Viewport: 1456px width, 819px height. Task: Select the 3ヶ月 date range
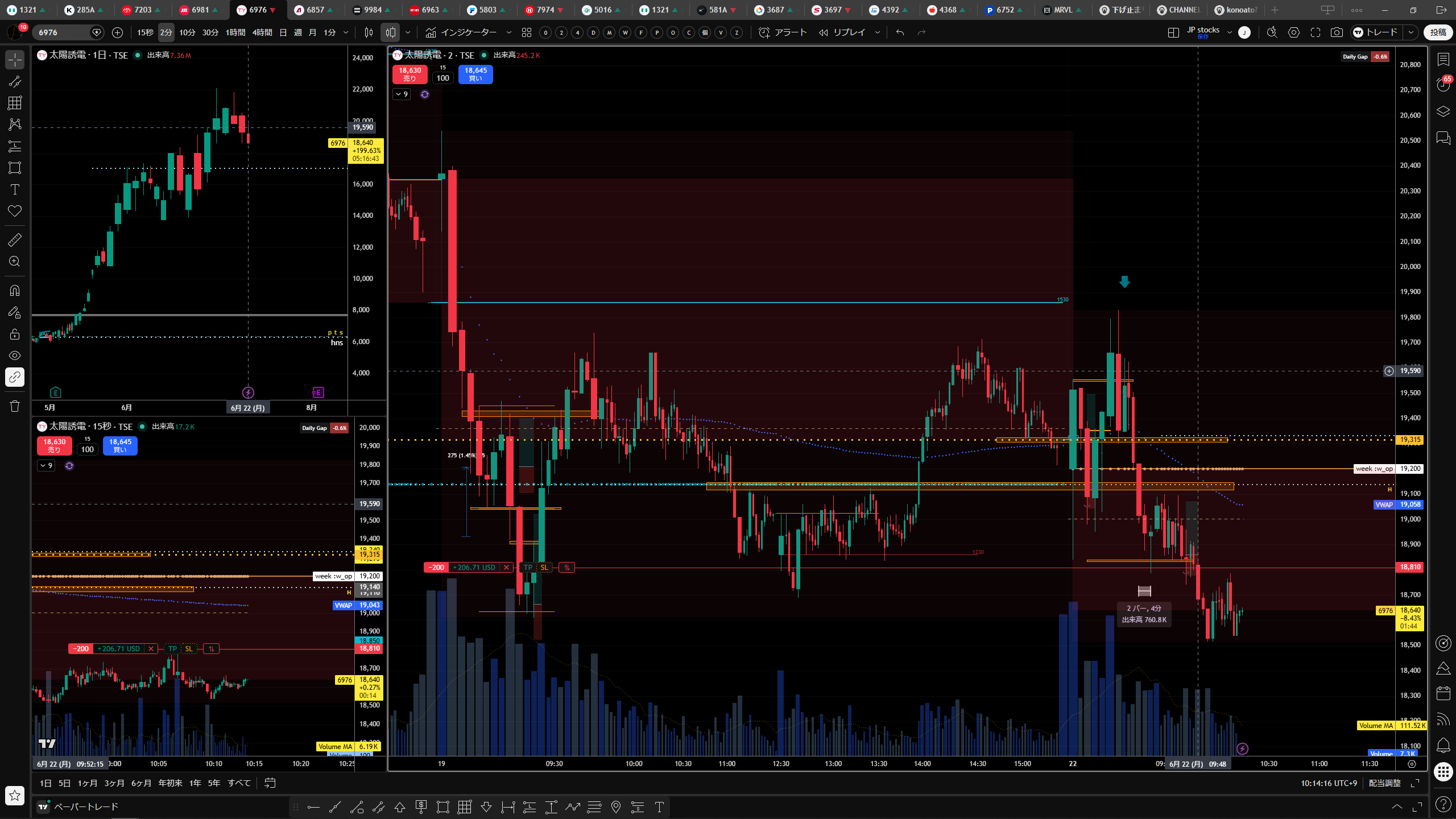pos(114,783)
